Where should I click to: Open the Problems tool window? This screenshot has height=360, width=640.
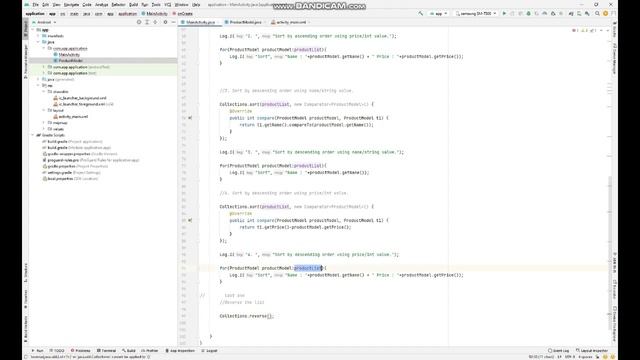pyautogui.click(x=80, y=351)
